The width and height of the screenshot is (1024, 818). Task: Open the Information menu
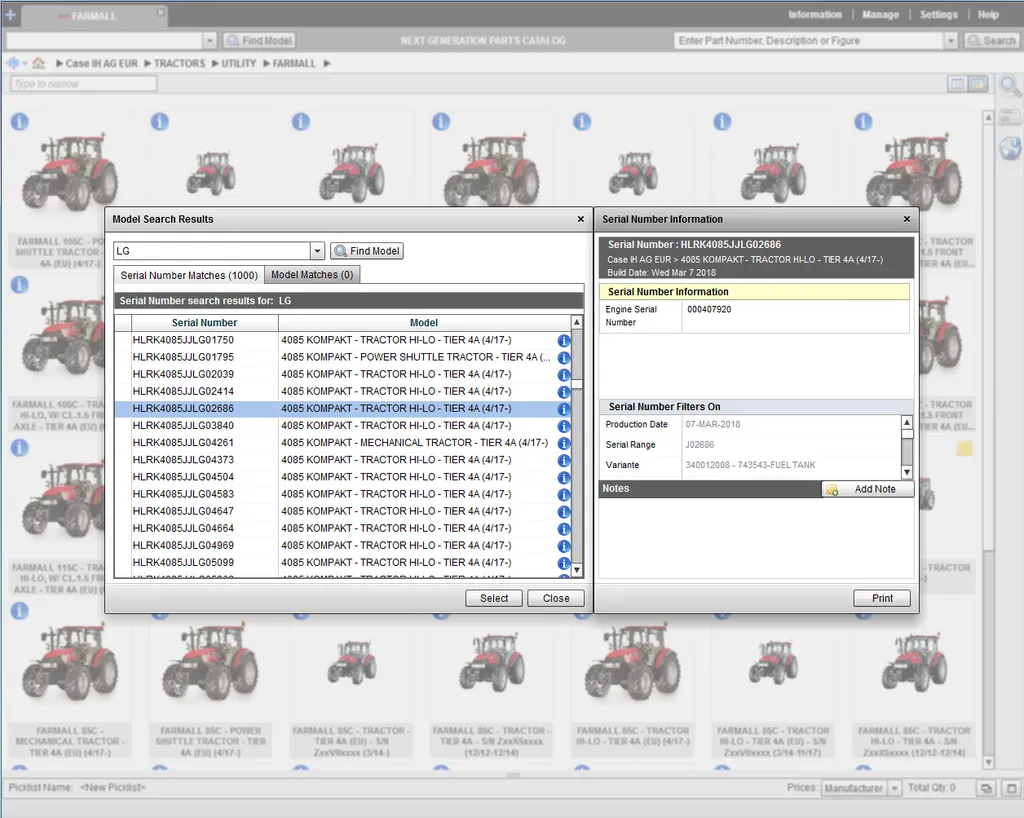pos(815,14)
